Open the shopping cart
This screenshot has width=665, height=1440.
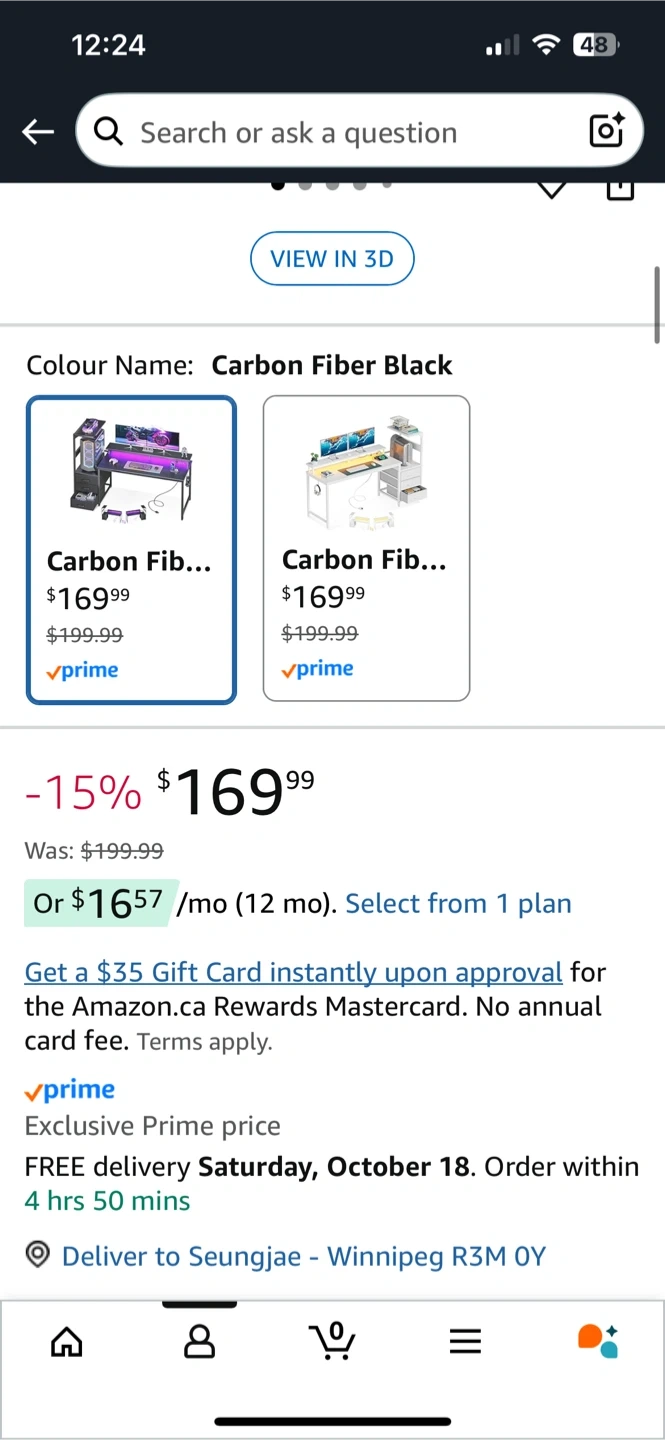tap(334, 1341)
